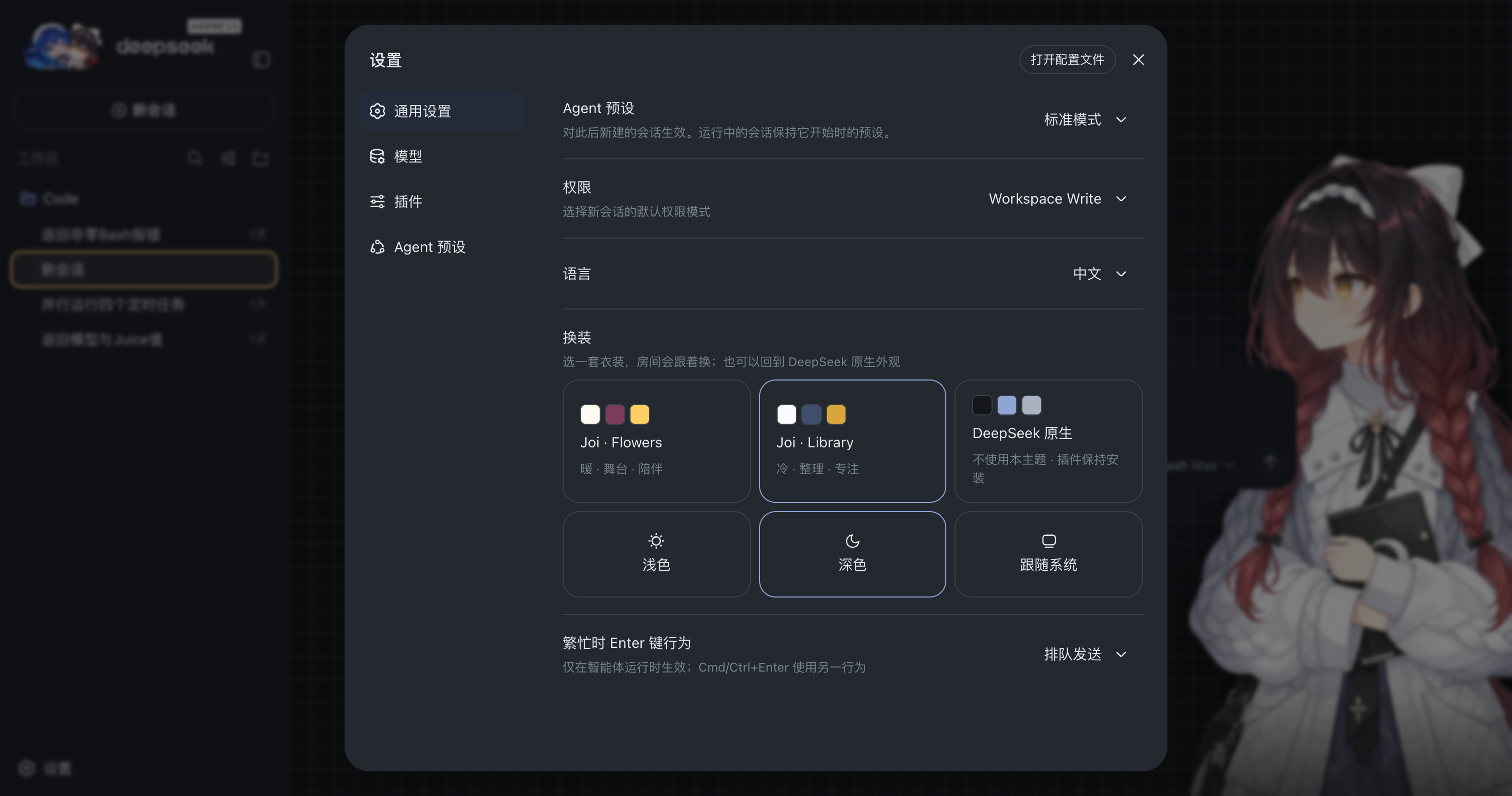
Task: Expand the Agent 预设 标准模式 dropdown
Action: coord(1085,120)
